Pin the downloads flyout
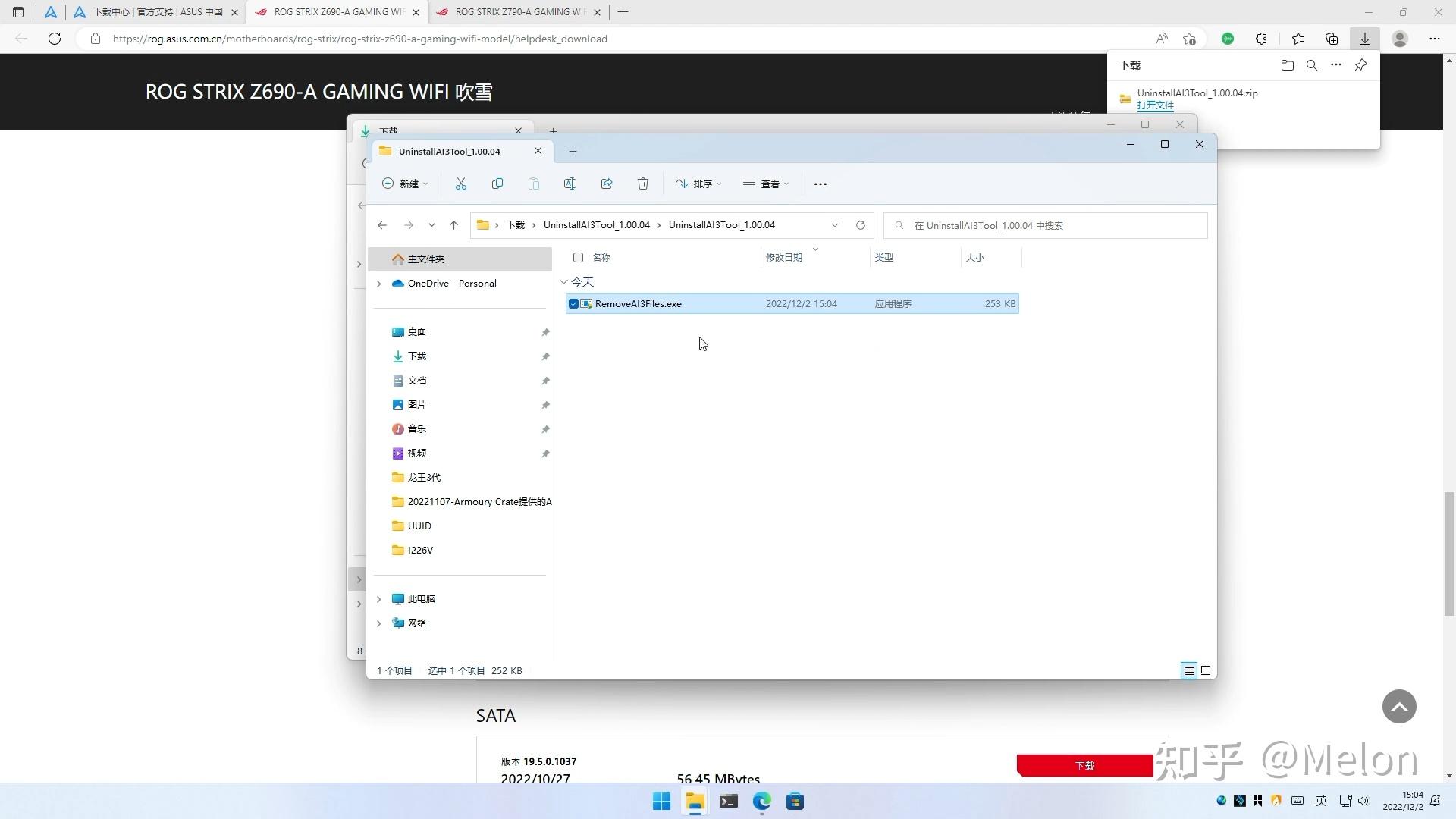Screen dimensions: 1456x819 [1360, 65]
